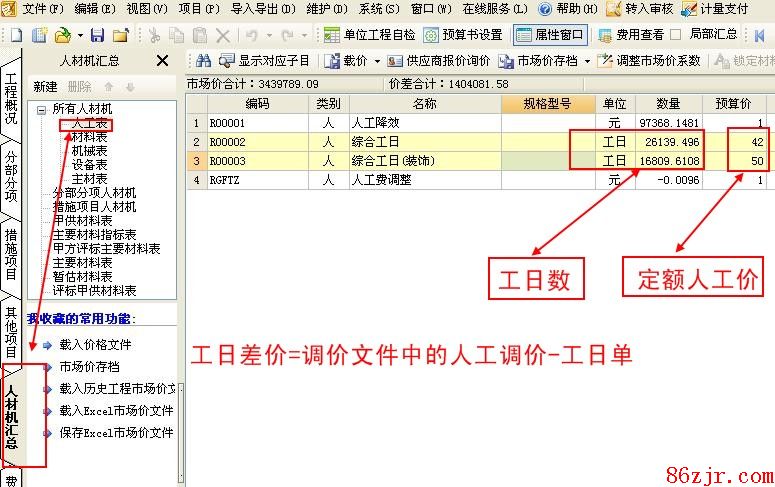Open the 载价 dropdown arrow

[x=377, y=61]
